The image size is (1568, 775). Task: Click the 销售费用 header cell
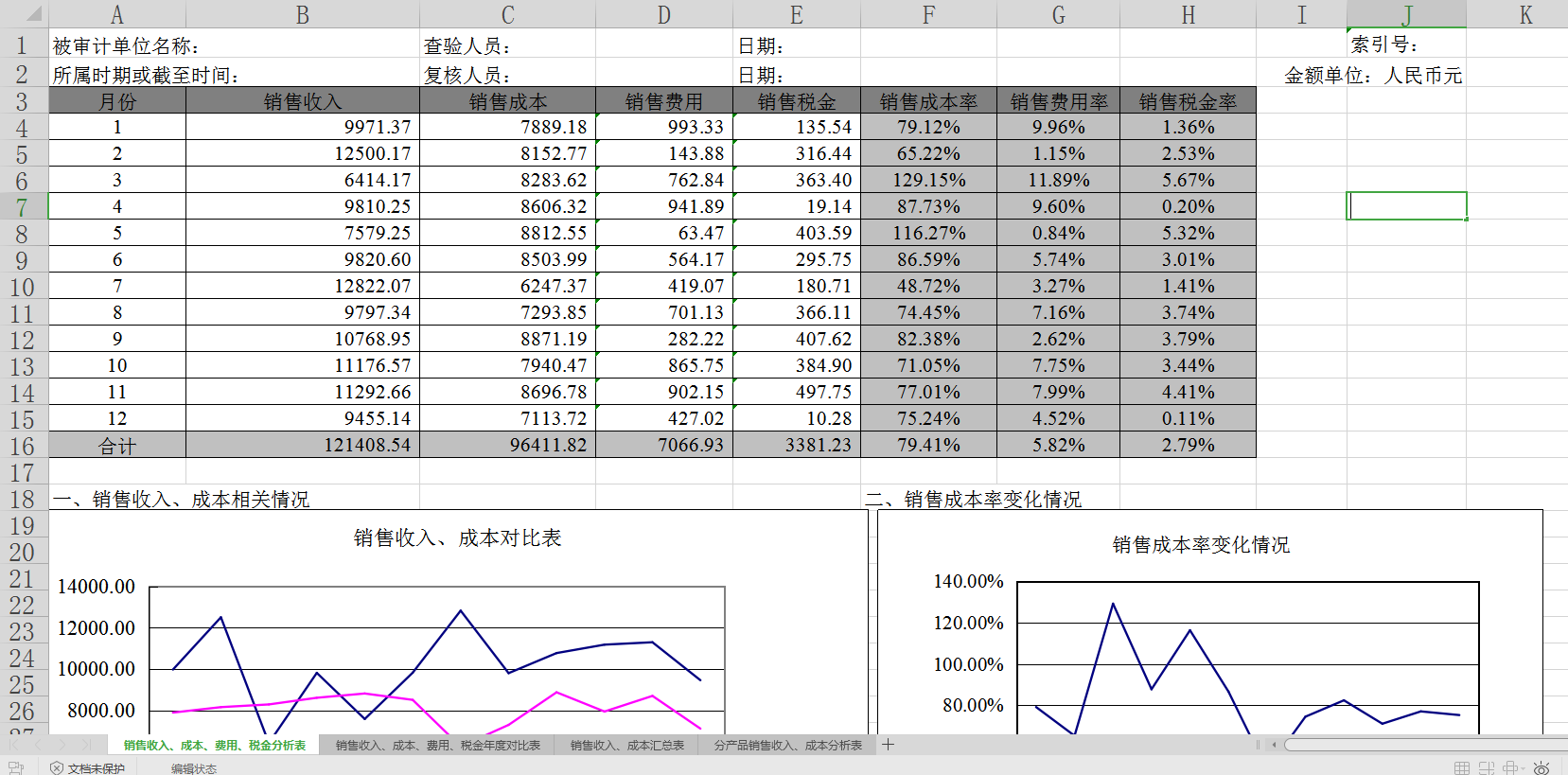[664, 101]
